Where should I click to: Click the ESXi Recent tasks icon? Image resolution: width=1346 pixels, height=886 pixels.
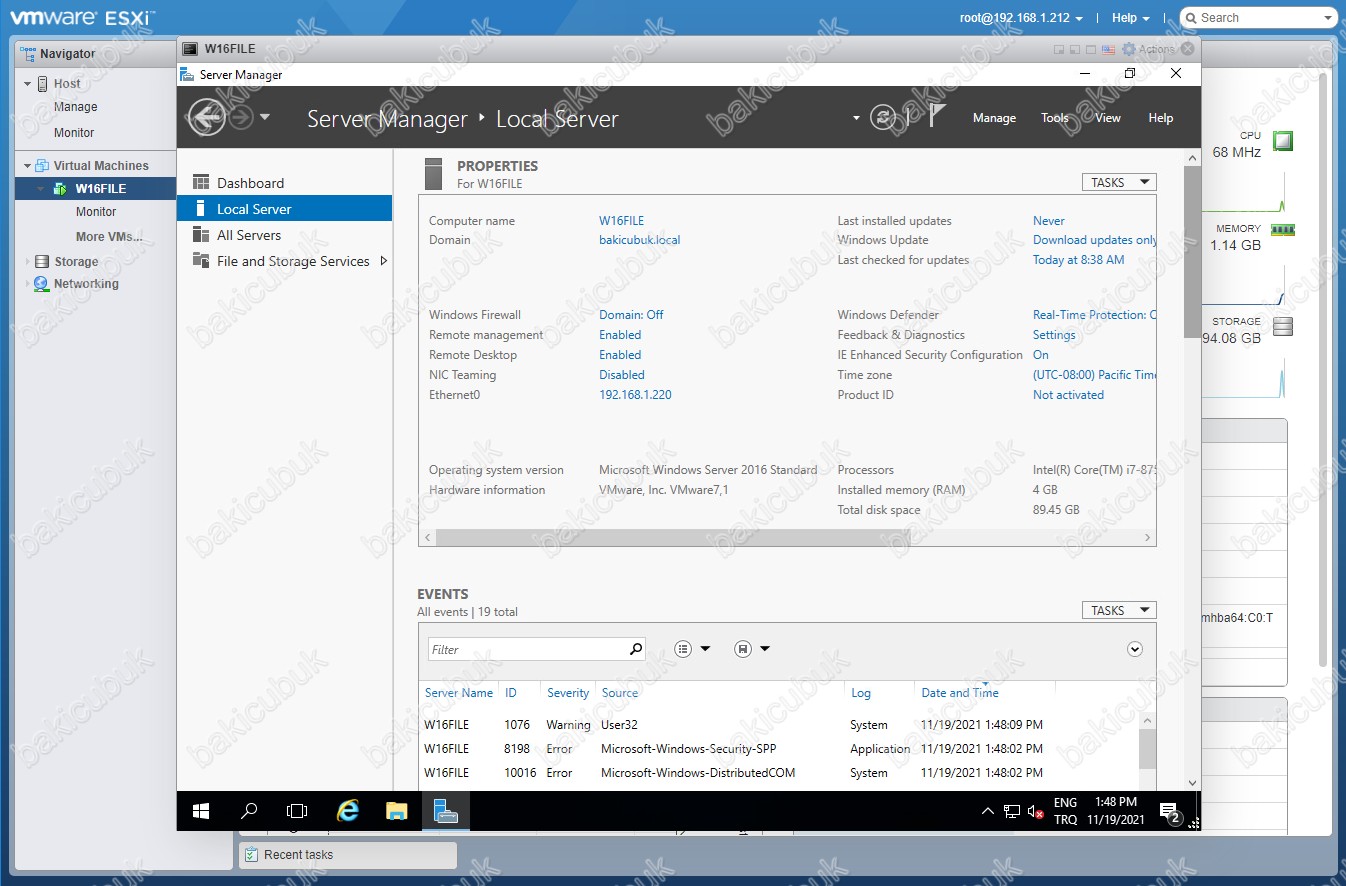(x=251, y=855)
